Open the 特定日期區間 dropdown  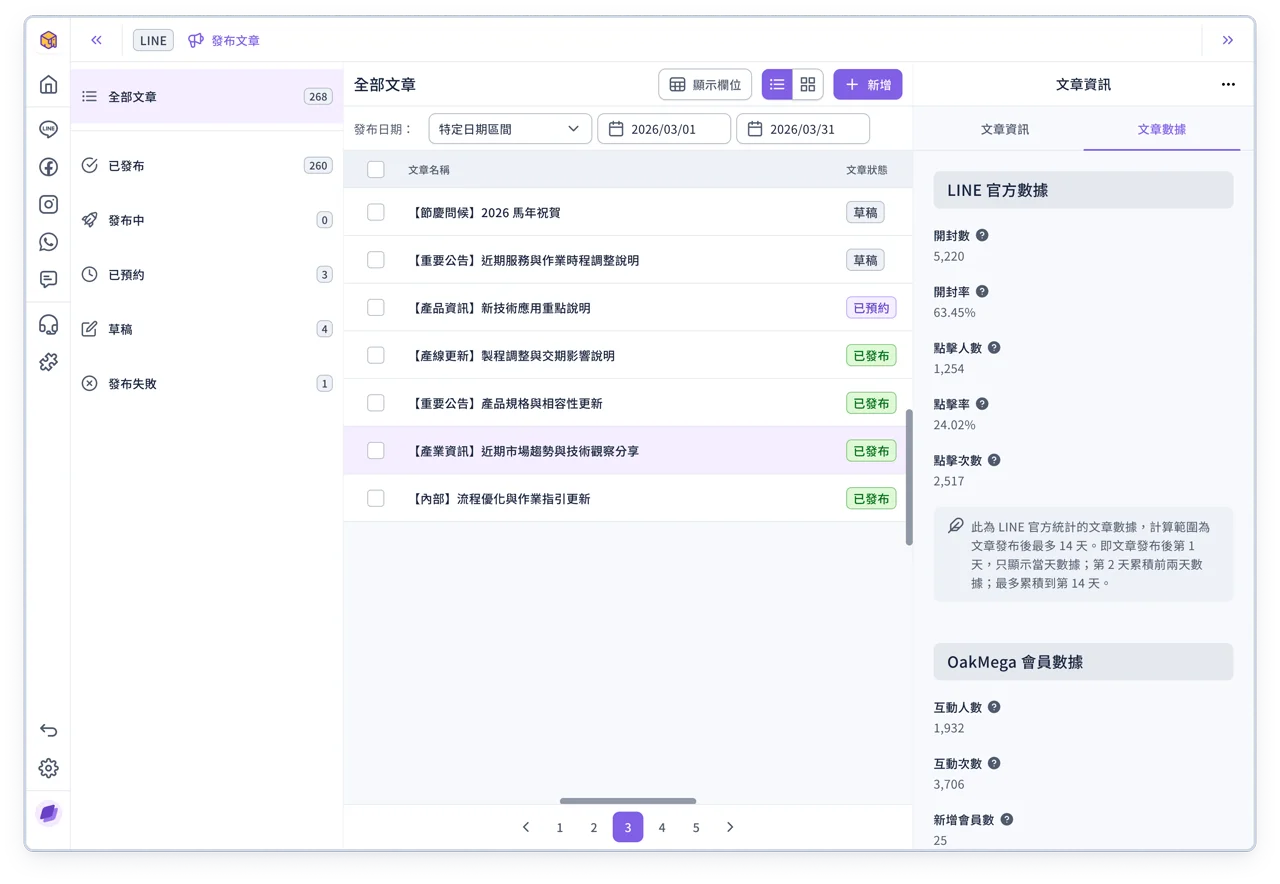tap(510, 129)
